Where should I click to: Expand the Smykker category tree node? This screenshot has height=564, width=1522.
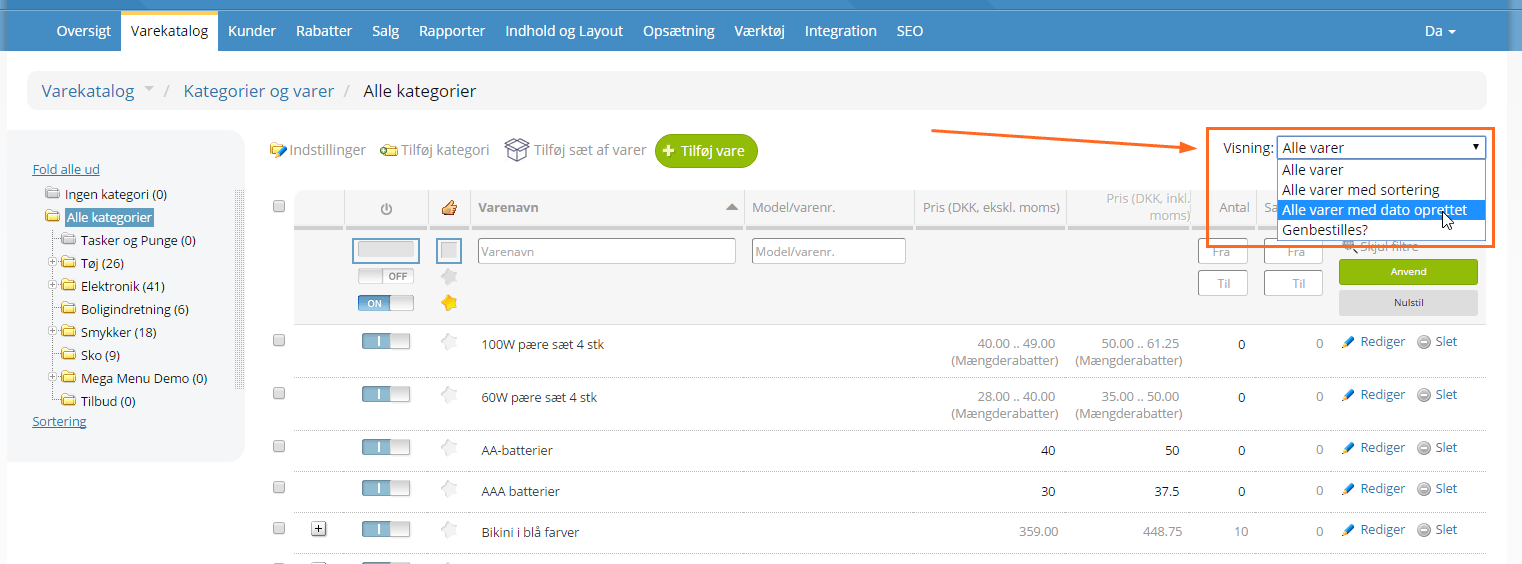click(52, 332)
